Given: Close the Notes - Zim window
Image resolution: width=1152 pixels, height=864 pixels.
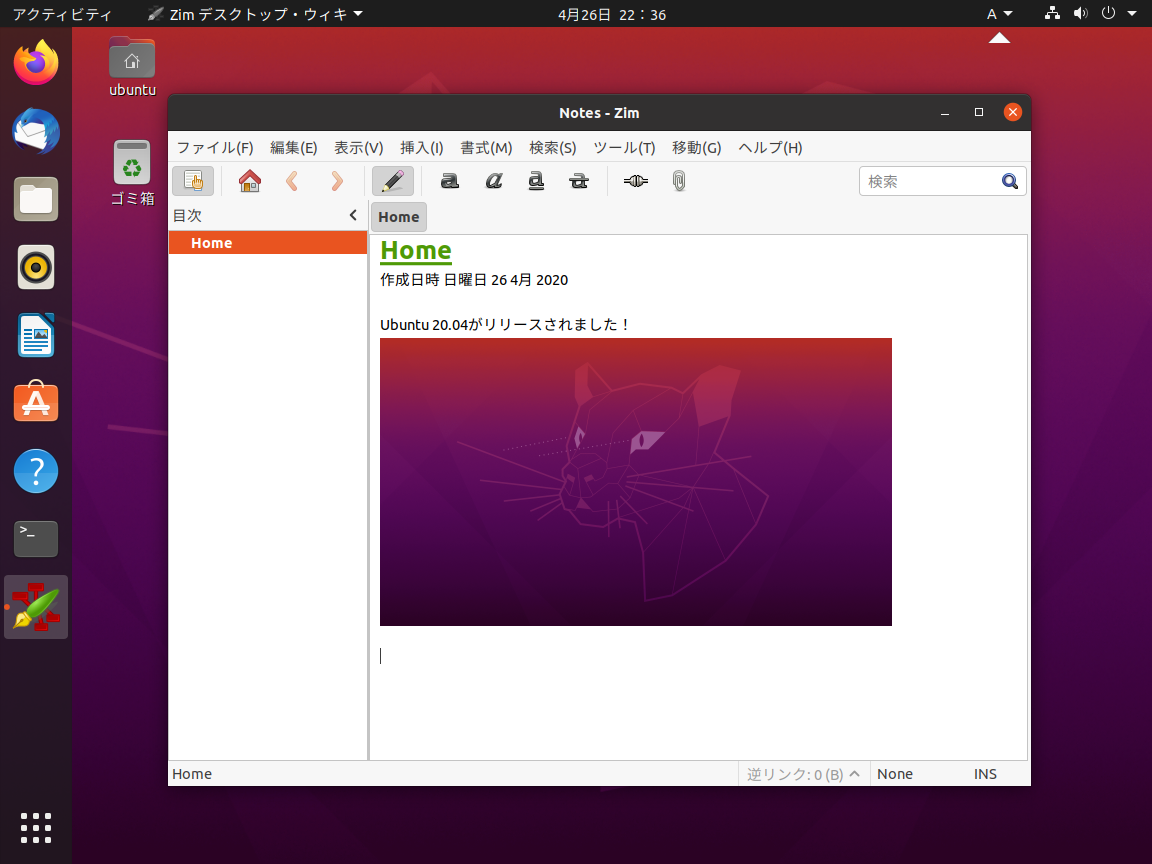Looking at the screenshot, I should coord(1012,112).
